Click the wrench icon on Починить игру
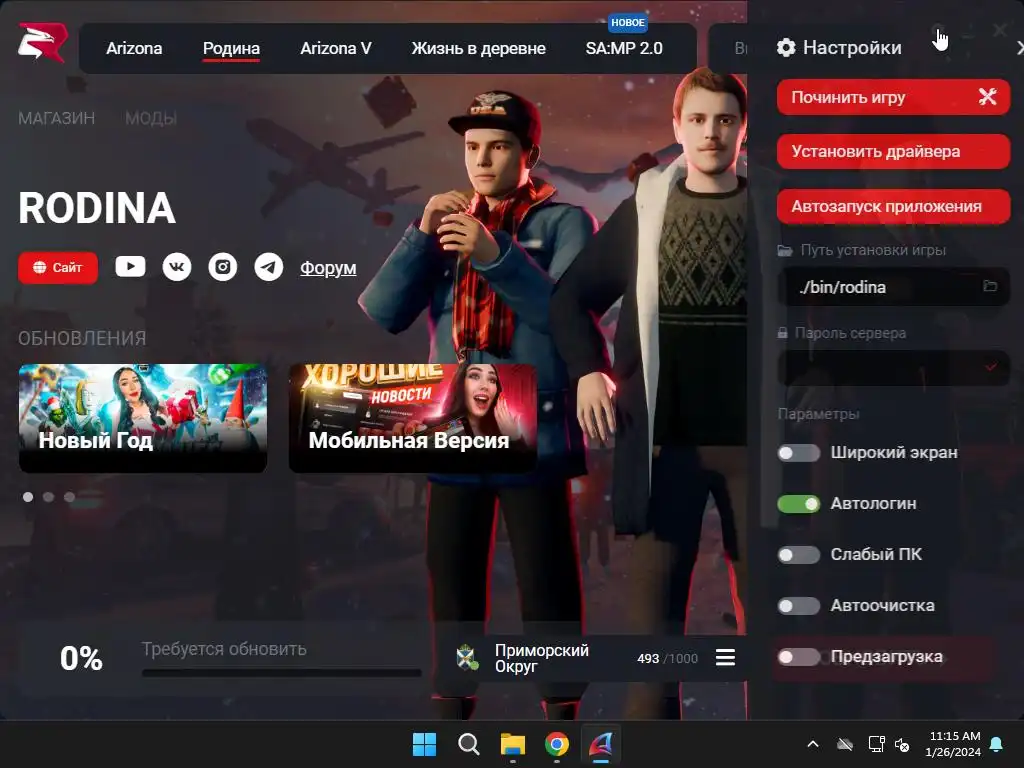The width and height of the screenshot is (1024, 768). point(987,97)
